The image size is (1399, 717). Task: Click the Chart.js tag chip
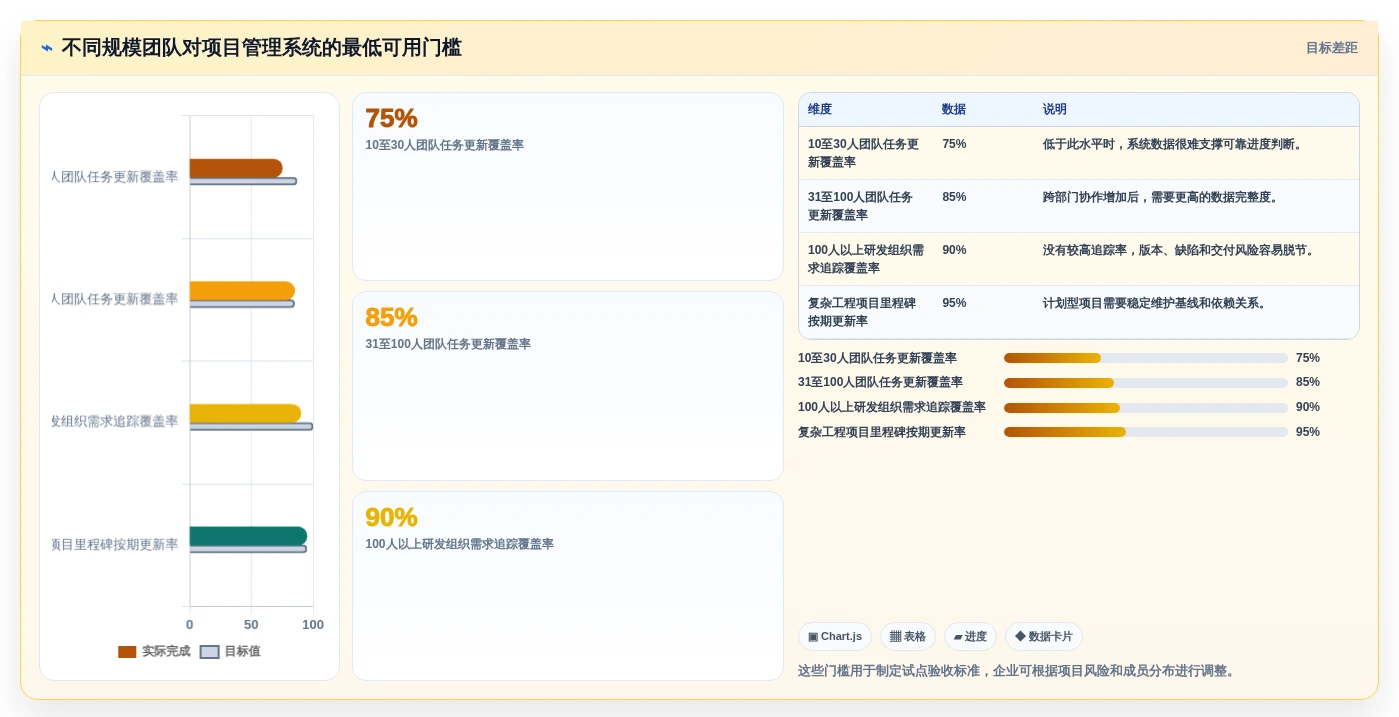coord(835,637)
